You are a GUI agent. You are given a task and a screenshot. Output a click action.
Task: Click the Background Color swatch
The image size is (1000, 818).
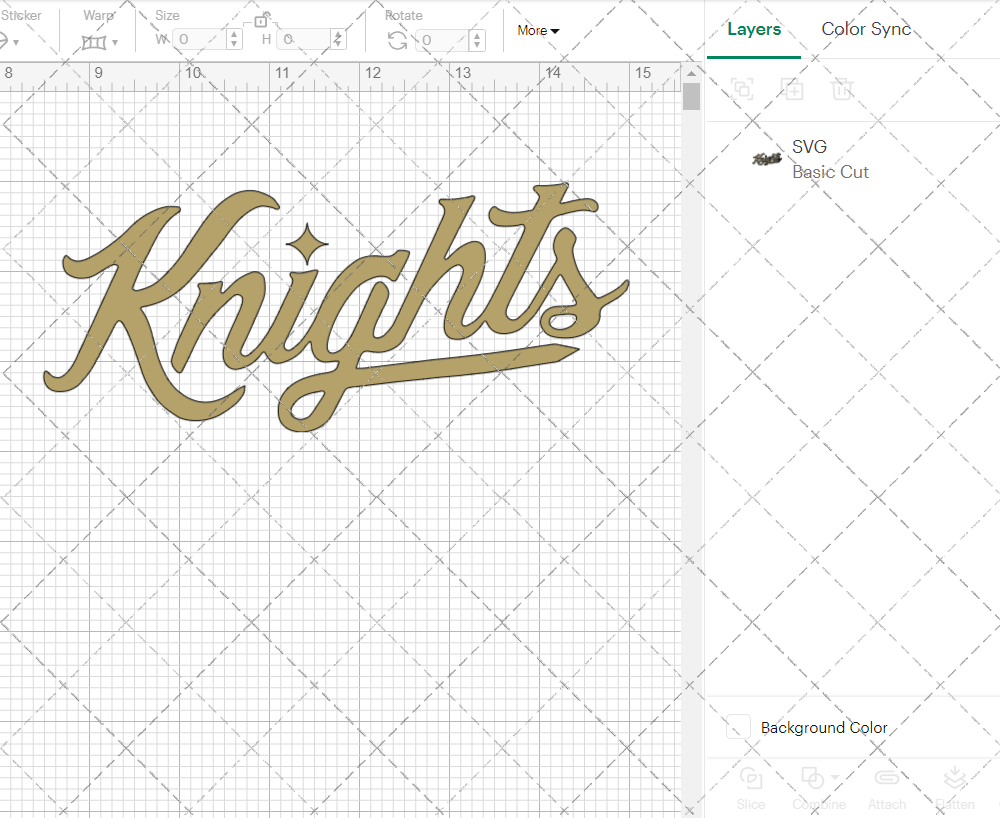(737, 728)
